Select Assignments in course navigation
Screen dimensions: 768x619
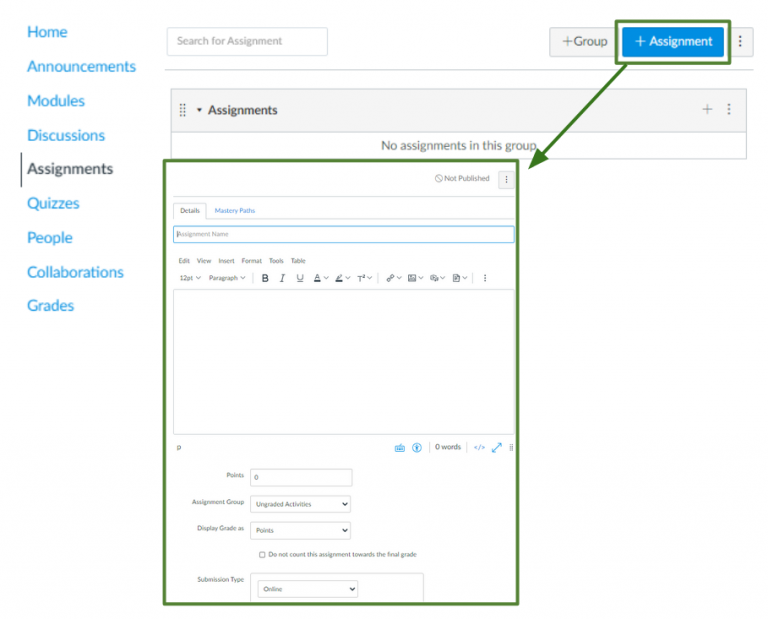[70, 169]
